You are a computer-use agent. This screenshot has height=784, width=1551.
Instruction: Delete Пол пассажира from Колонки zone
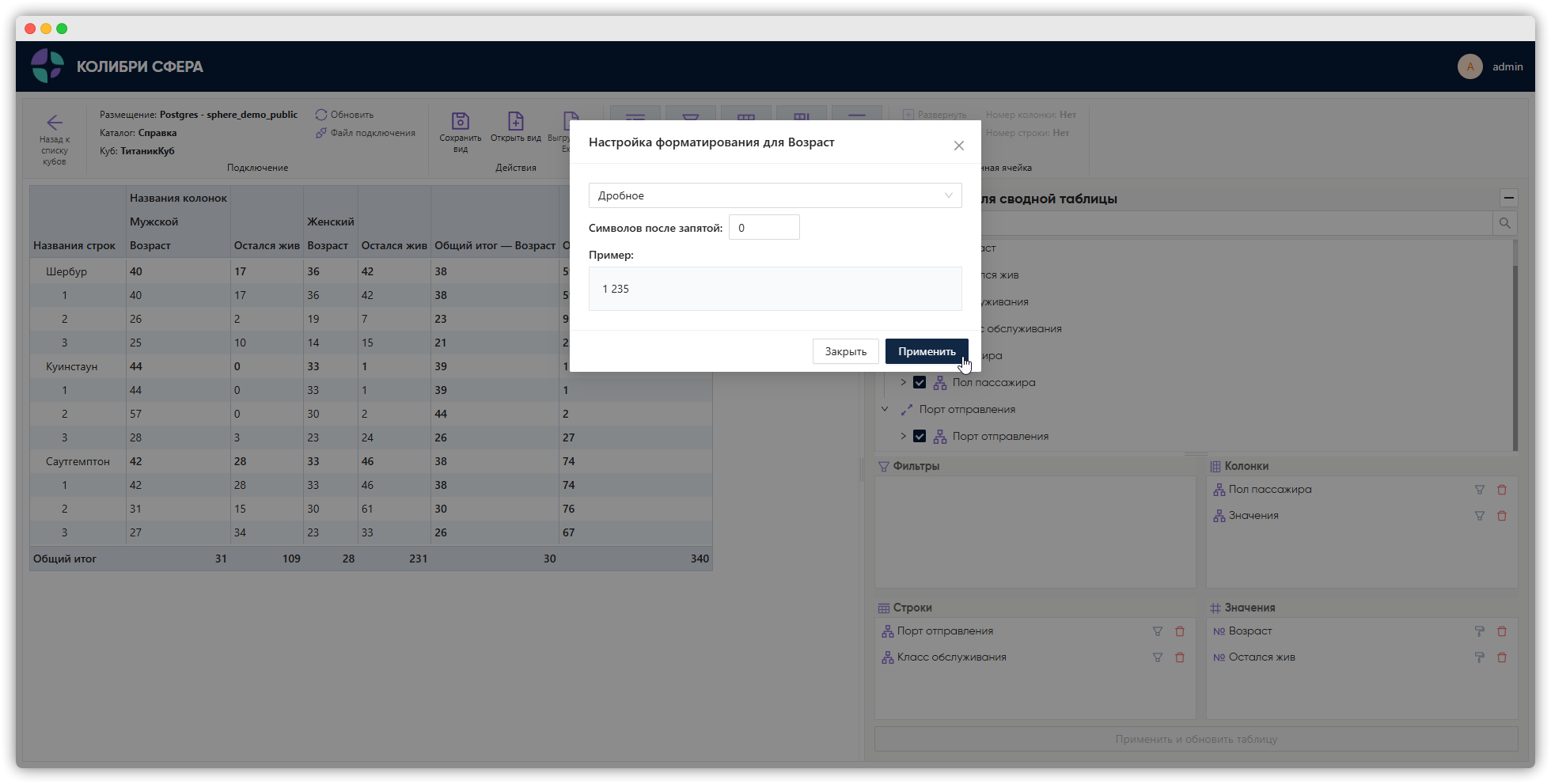point(1502,490)
